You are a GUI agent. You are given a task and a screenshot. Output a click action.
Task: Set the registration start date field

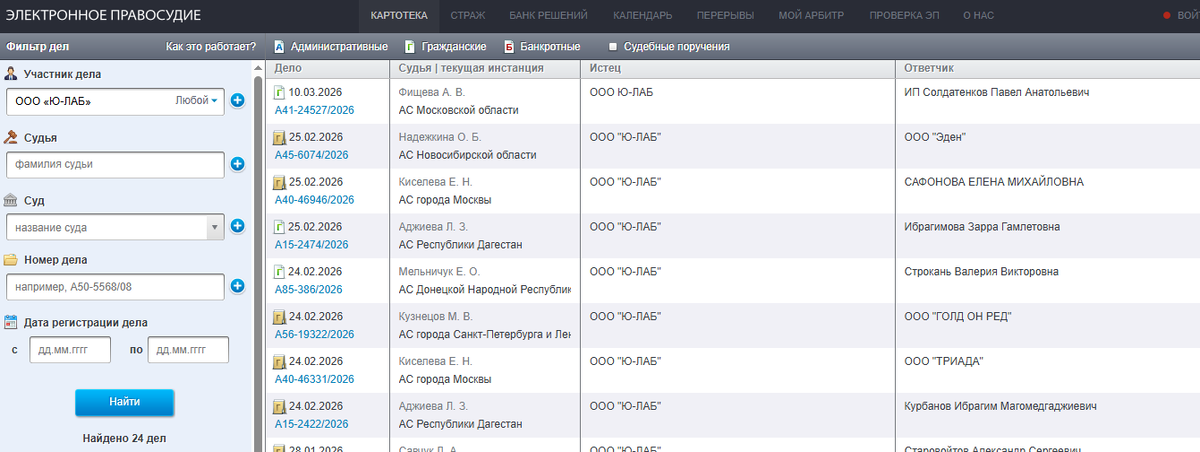(70, 350)
